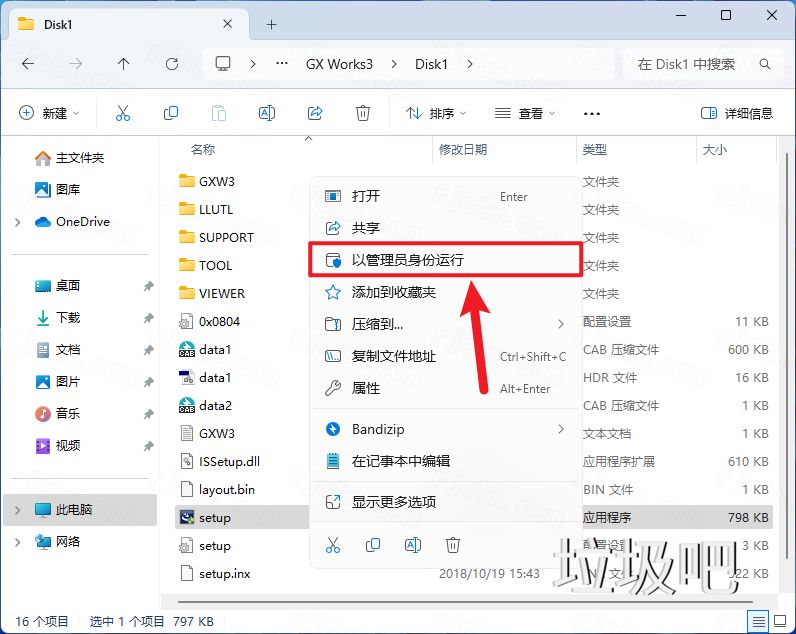The height and width of the screenshot is (634, 796).
Task: Show hidden breadcrumb folders via ellipsis
Action: tap(282, 64)
